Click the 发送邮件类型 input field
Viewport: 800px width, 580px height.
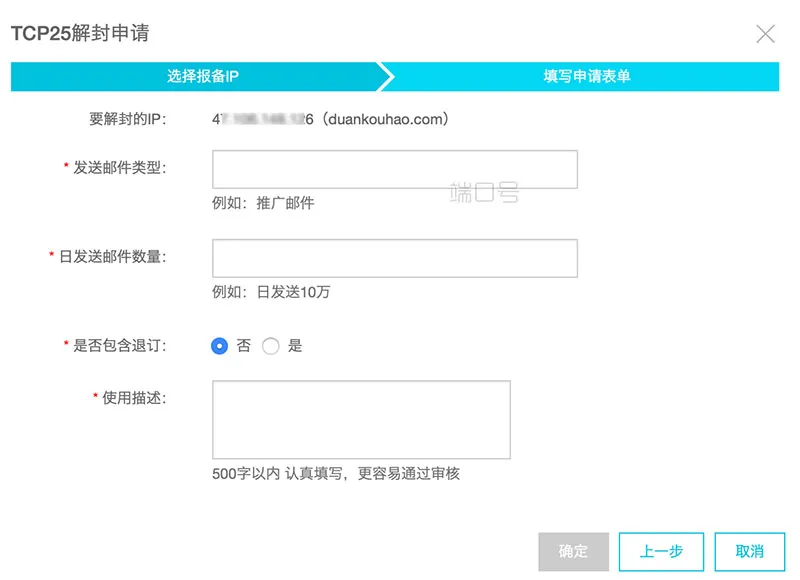tap(393, 169)
